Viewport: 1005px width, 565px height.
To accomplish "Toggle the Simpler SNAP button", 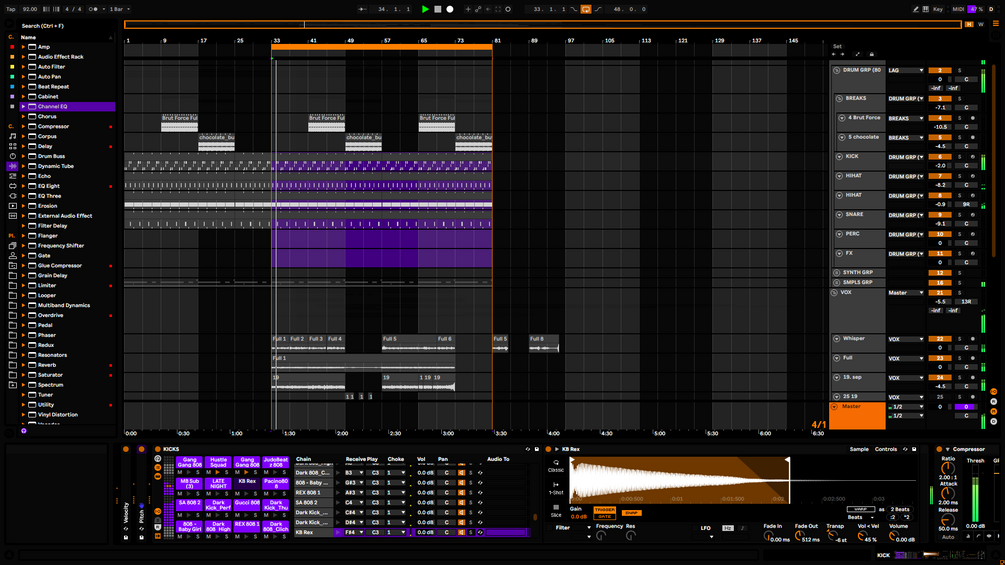I will [631, 512].
